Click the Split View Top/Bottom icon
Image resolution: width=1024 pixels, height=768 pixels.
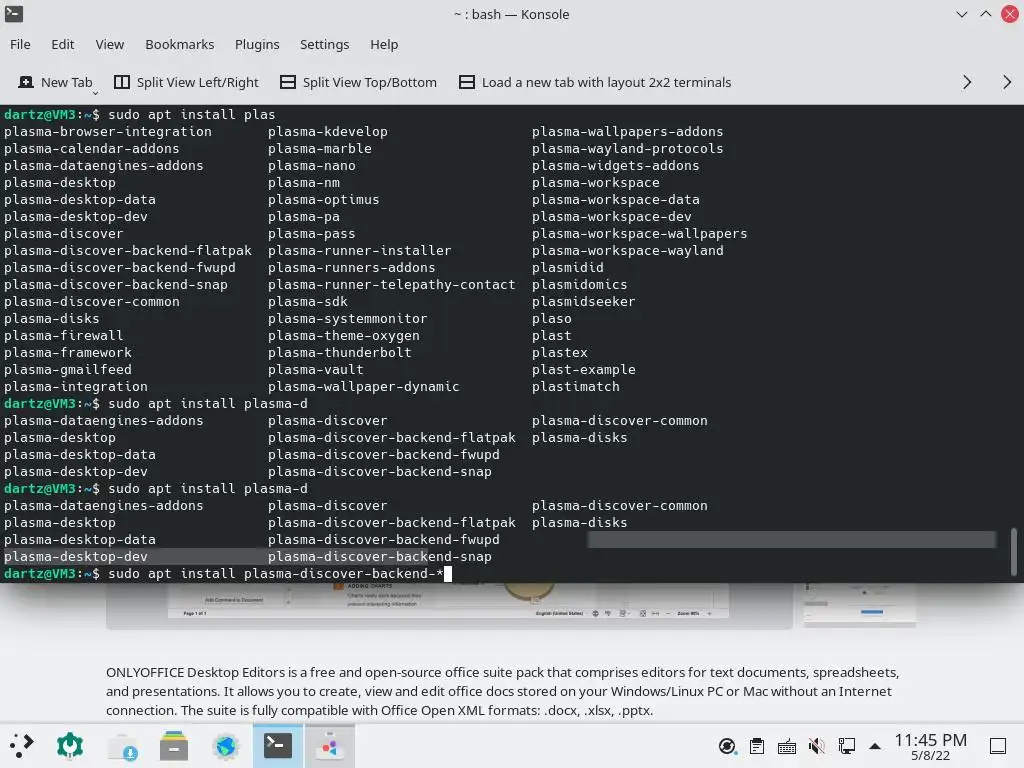pyautogui.click(x=288, y=82)
